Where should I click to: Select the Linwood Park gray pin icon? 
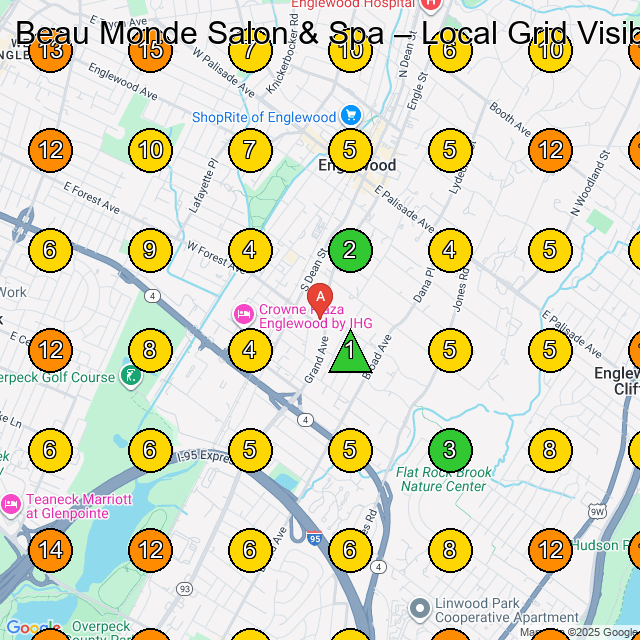coord(420,610)
